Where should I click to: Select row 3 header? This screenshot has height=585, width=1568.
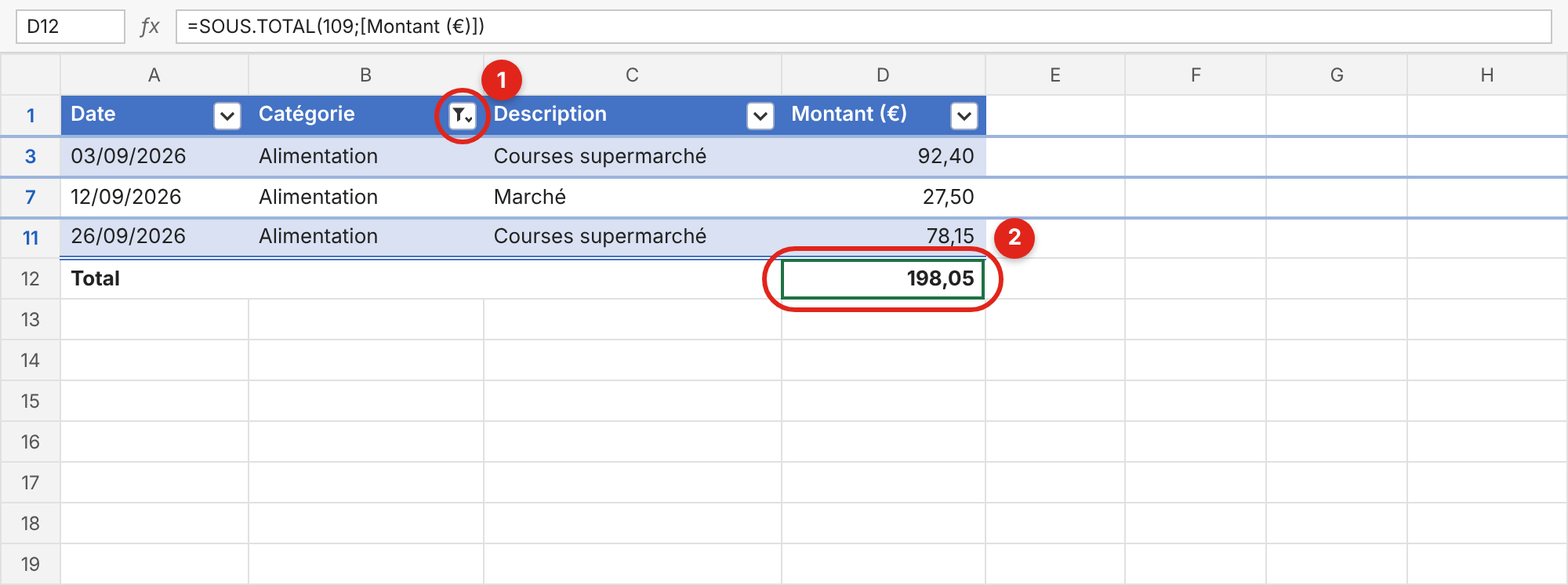pyautogui.click(x=31, y=156)
